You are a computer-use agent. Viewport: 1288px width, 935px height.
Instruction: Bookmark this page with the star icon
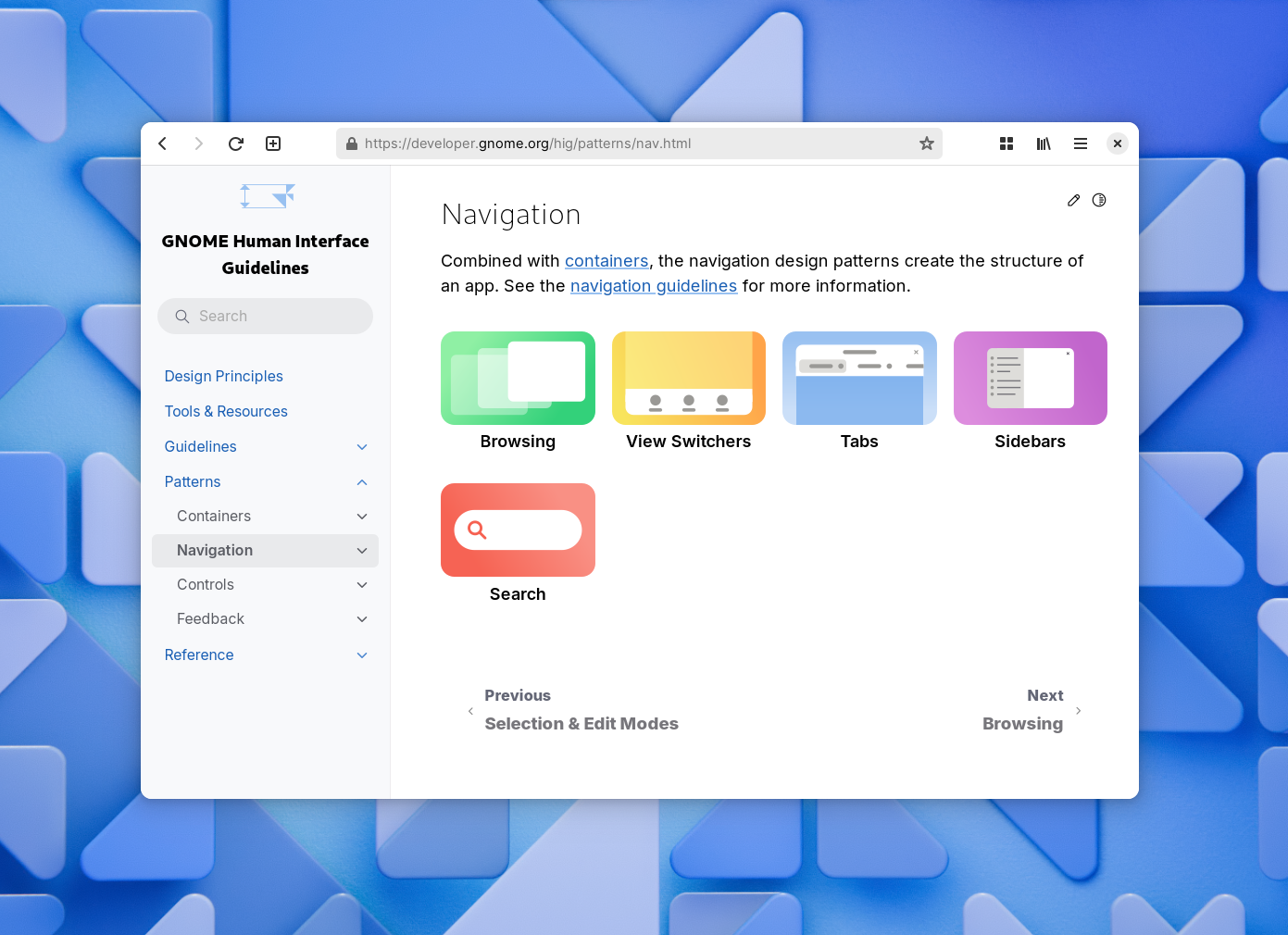pos(926,143)
